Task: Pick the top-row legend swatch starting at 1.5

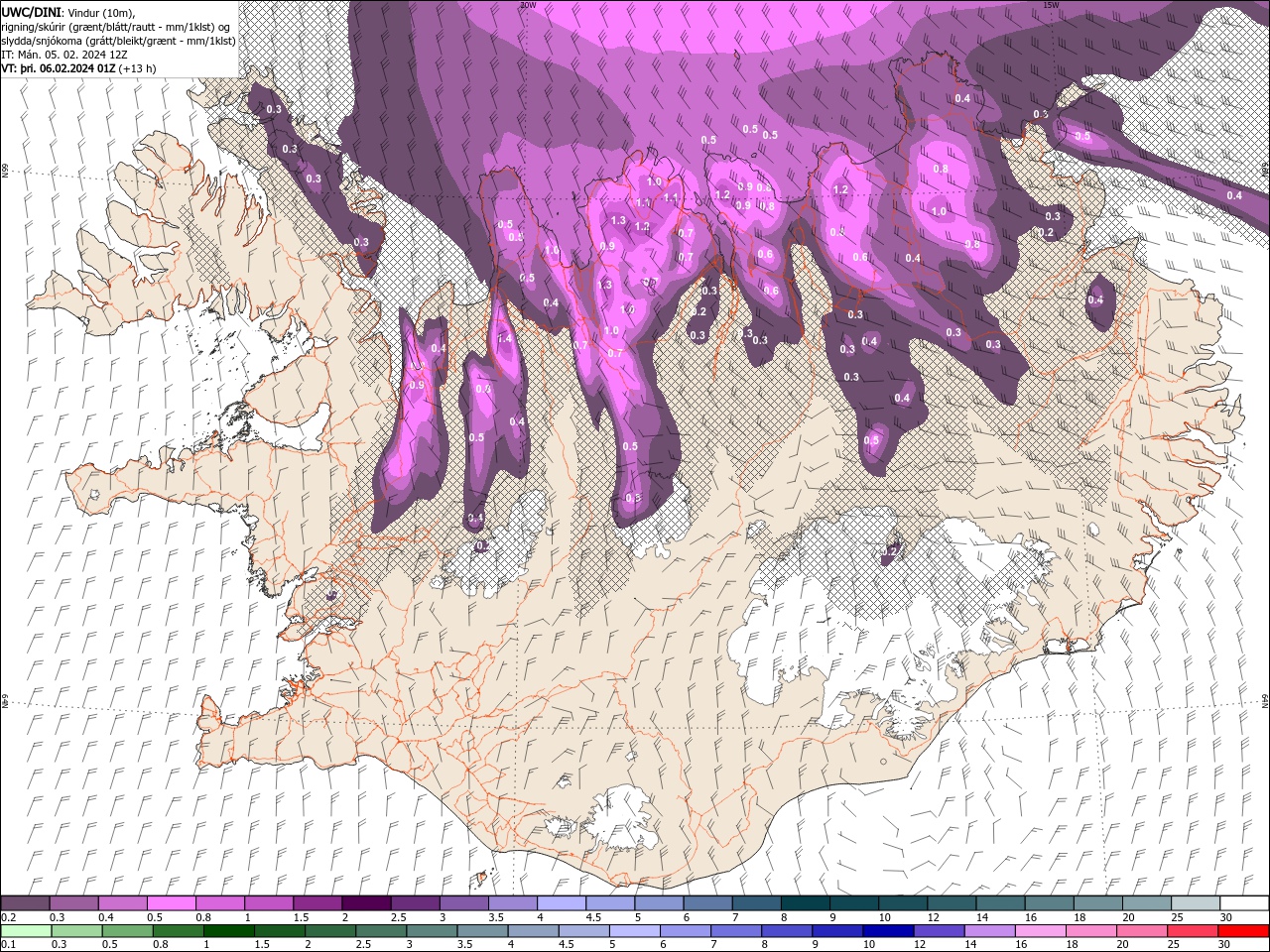Action: (x=317, y=903)
